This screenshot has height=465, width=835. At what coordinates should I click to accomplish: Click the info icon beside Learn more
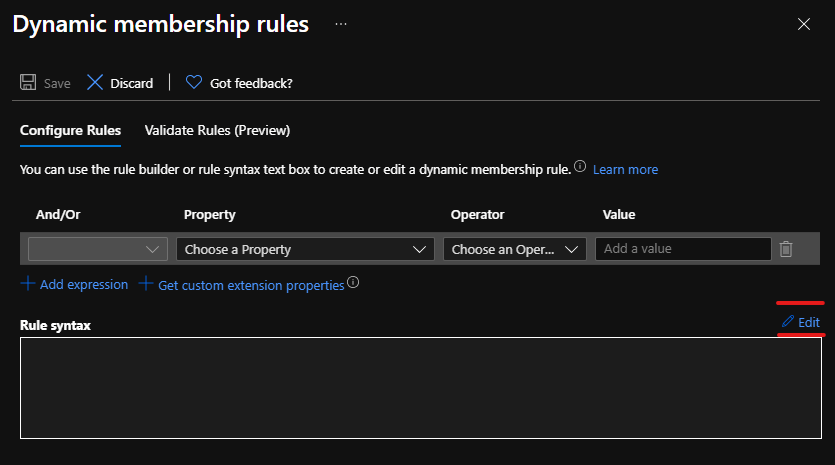tap(580, 168)
